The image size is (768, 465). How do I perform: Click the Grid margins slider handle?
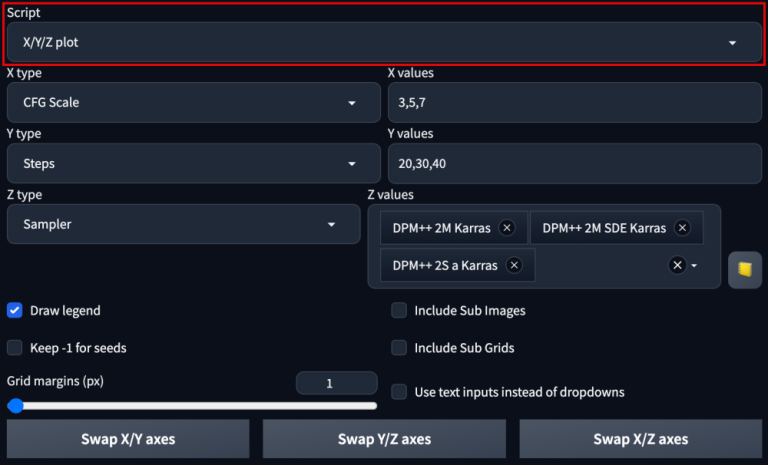(x=16, y=406)
